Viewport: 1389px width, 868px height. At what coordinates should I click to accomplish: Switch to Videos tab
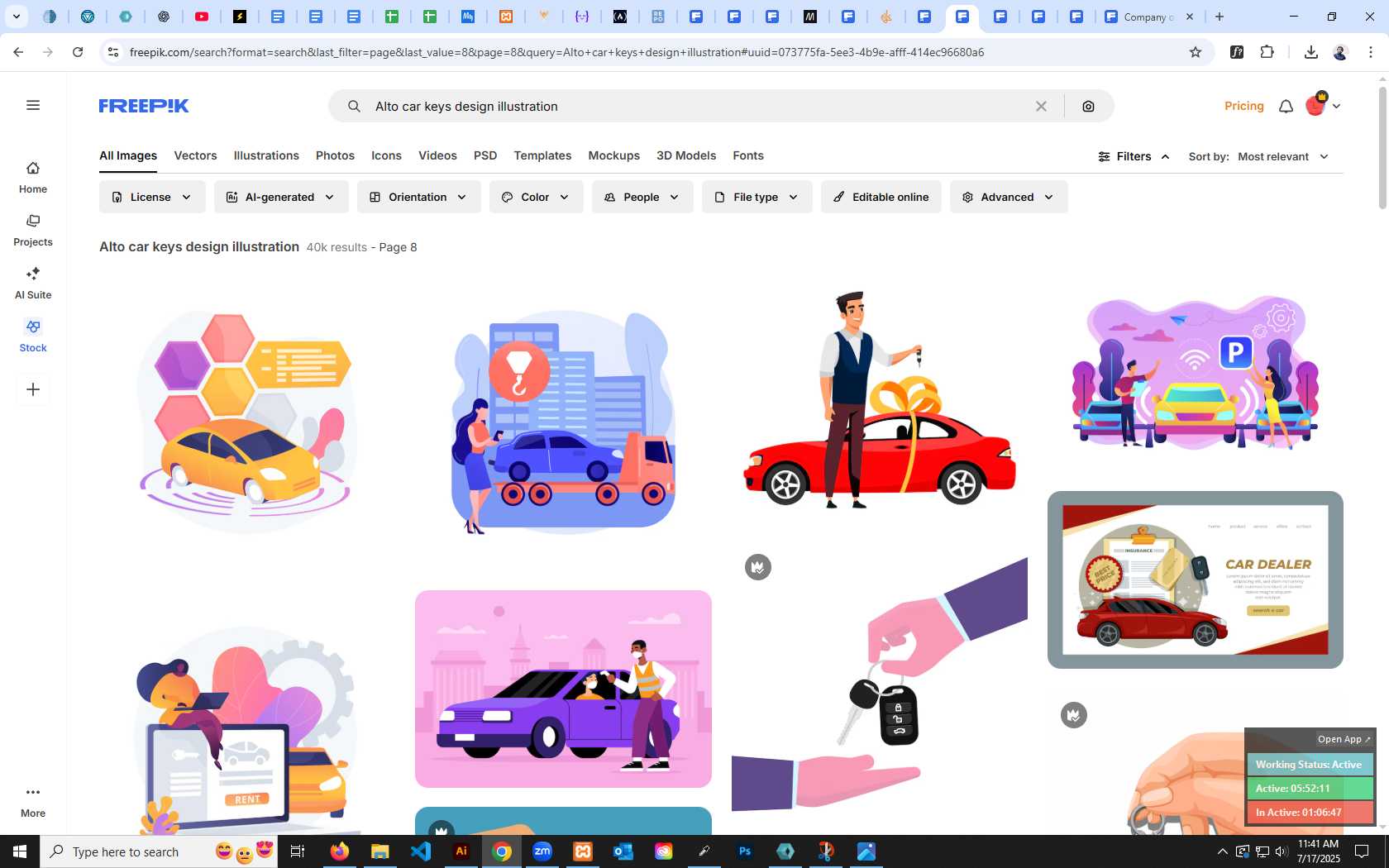pyautogui.click(x=437, y=155)
